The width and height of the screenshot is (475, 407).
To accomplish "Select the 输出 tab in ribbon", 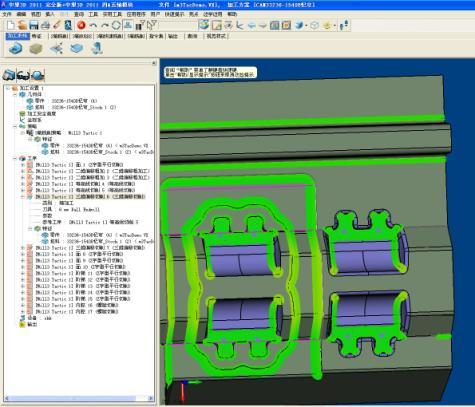I will 173,36.
